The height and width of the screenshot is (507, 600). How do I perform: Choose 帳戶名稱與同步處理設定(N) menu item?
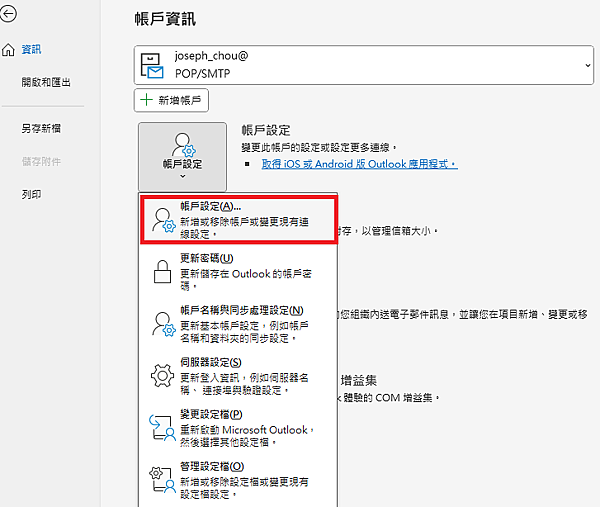point(238,324)
